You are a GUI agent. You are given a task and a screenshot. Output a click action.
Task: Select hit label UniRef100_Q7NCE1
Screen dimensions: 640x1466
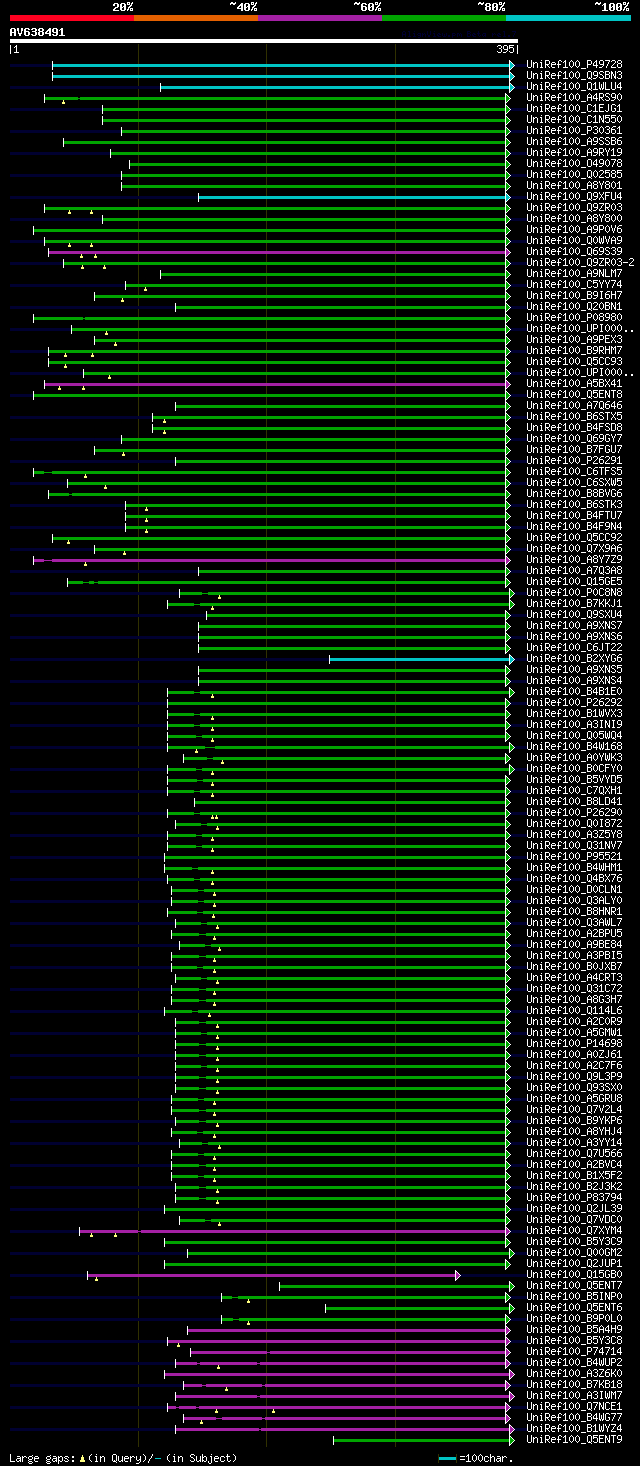click(574, 1406)
